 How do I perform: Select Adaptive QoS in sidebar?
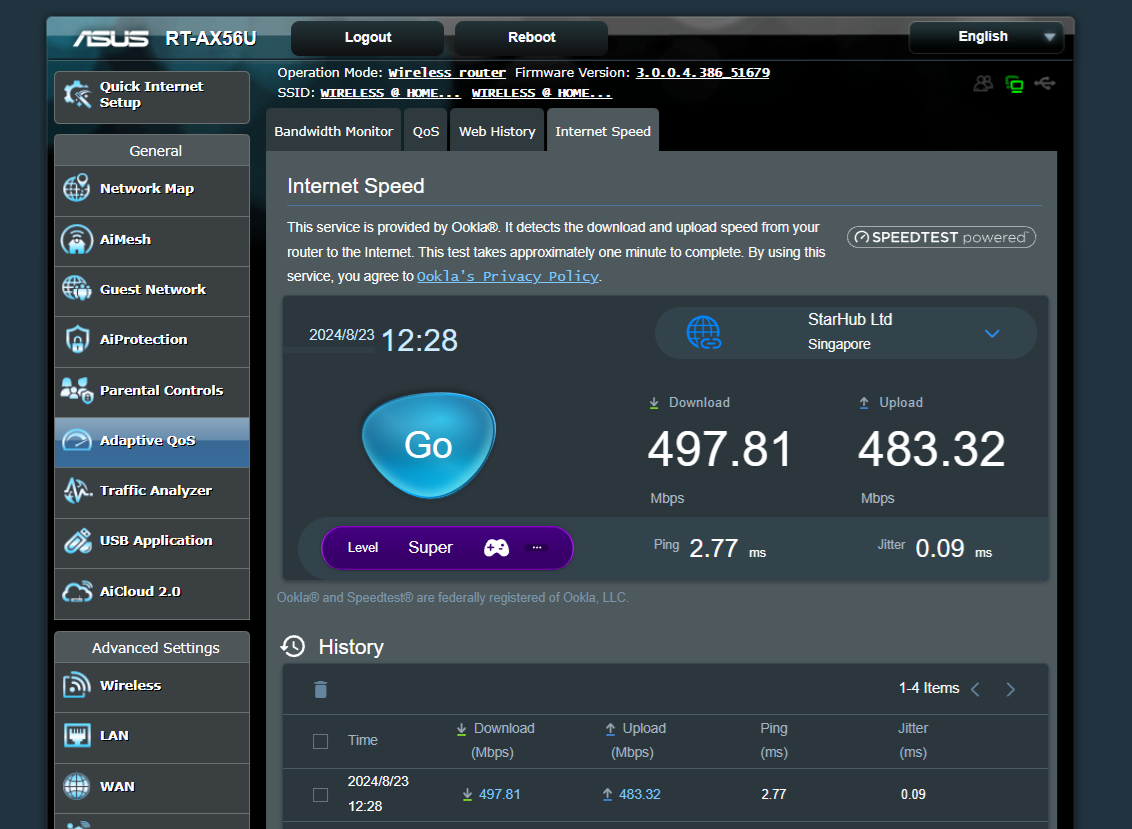[152, 441]
